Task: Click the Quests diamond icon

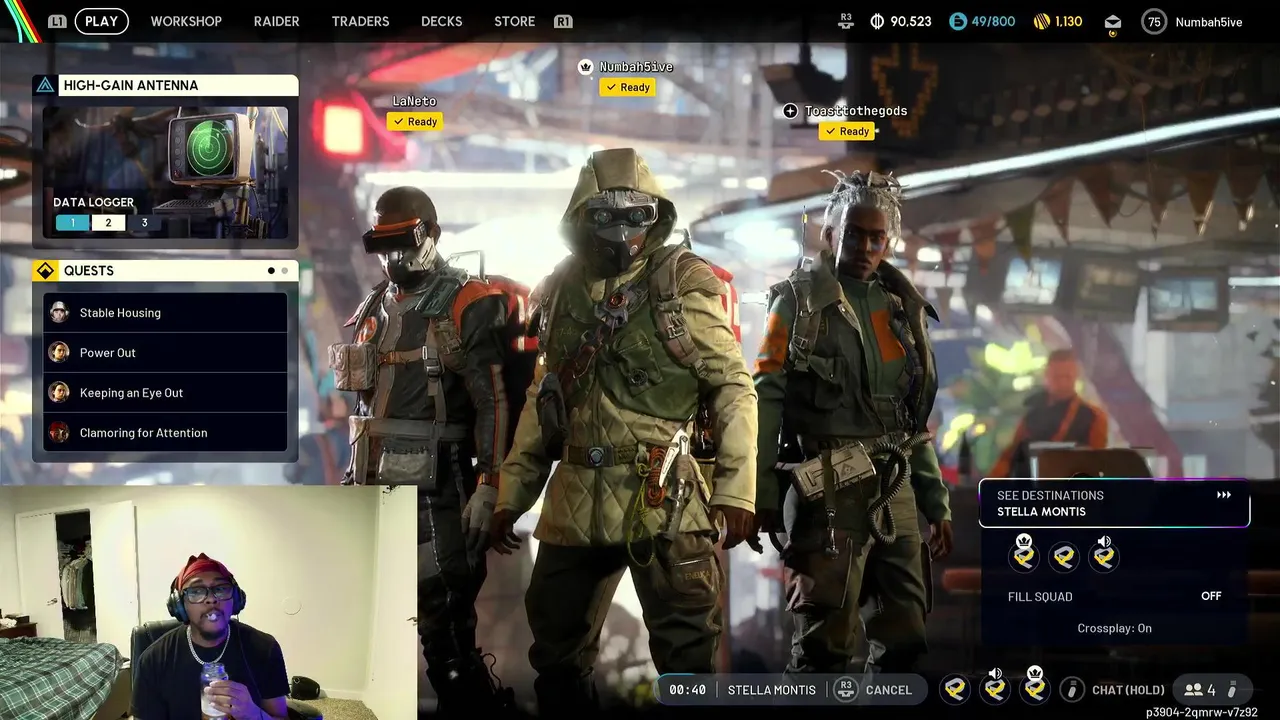Action: click(x=45, y=271)
